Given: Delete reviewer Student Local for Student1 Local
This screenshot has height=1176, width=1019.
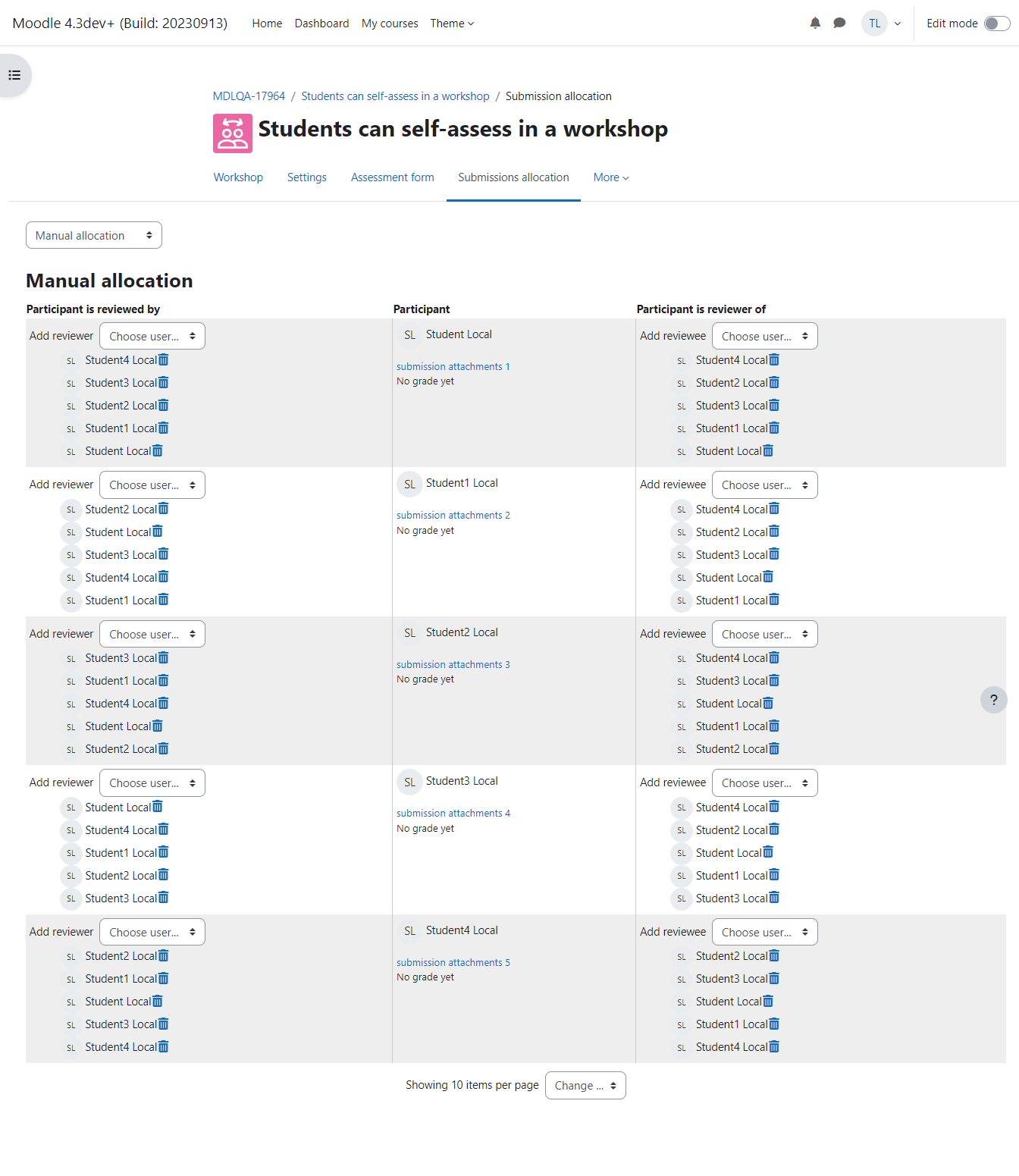Looking at the screenshot, I should [158, 532].
